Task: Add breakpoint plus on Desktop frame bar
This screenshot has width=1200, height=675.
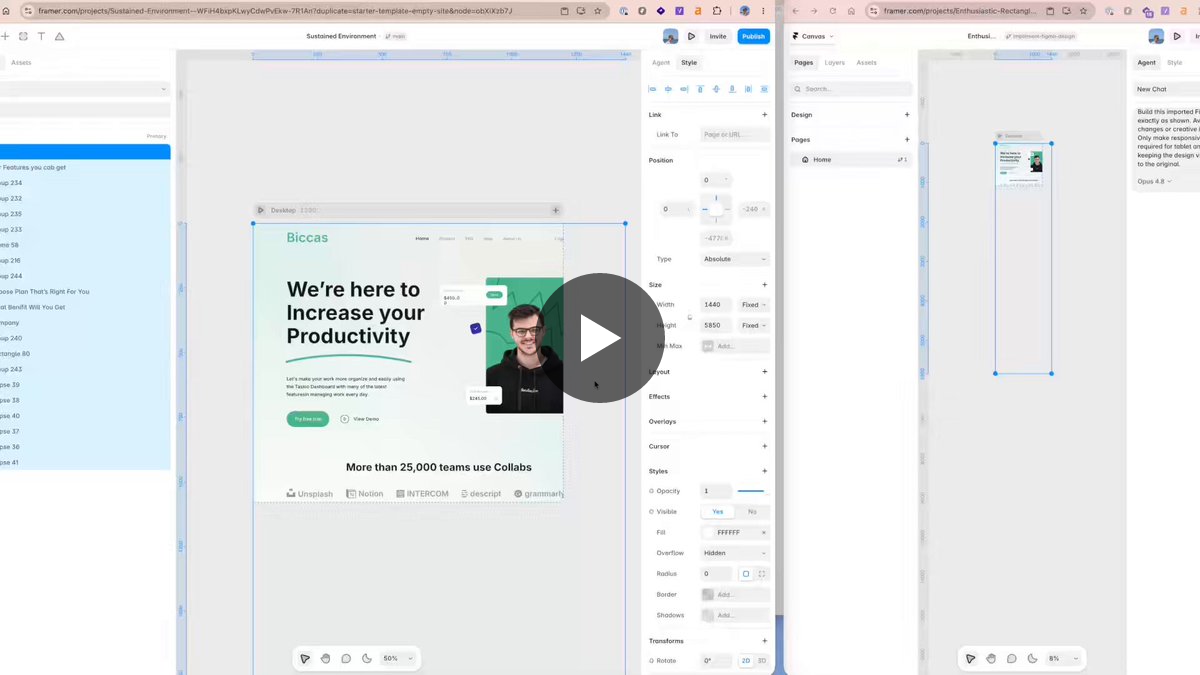Action: tap(556, 210)
